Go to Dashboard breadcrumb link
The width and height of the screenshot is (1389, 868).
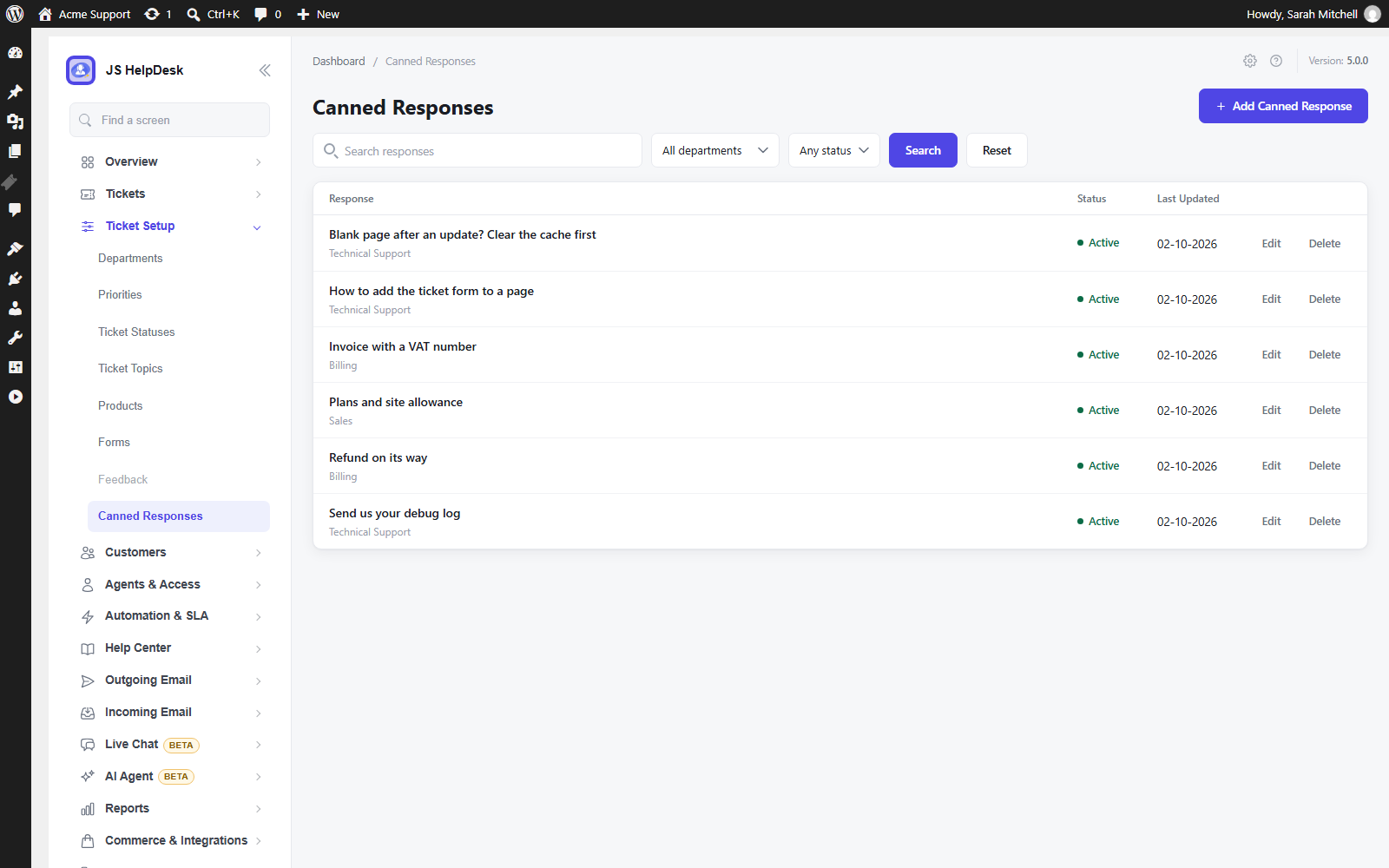click(x=339, y=62)
